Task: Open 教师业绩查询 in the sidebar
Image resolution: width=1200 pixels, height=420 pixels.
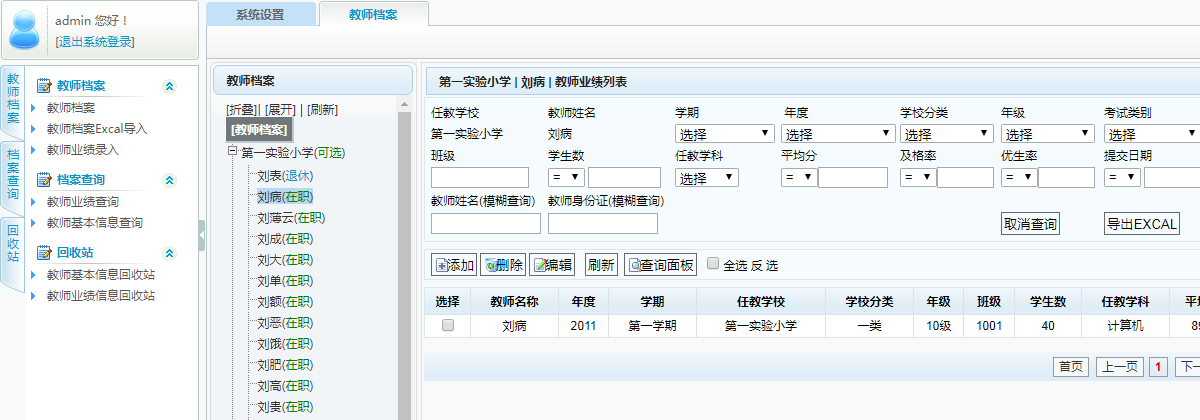Action: (x=83, y=201)
